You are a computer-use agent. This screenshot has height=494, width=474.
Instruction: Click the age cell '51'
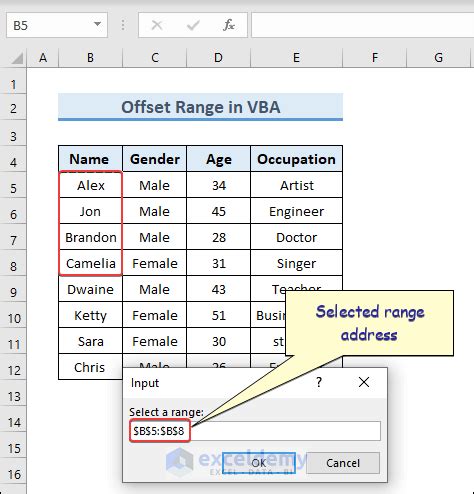tap(218, 315)
